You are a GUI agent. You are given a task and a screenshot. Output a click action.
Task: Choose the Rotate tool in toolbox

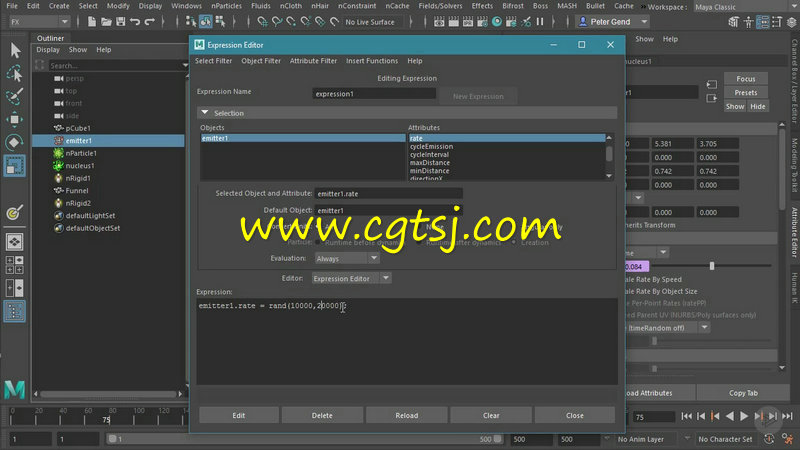14,142
